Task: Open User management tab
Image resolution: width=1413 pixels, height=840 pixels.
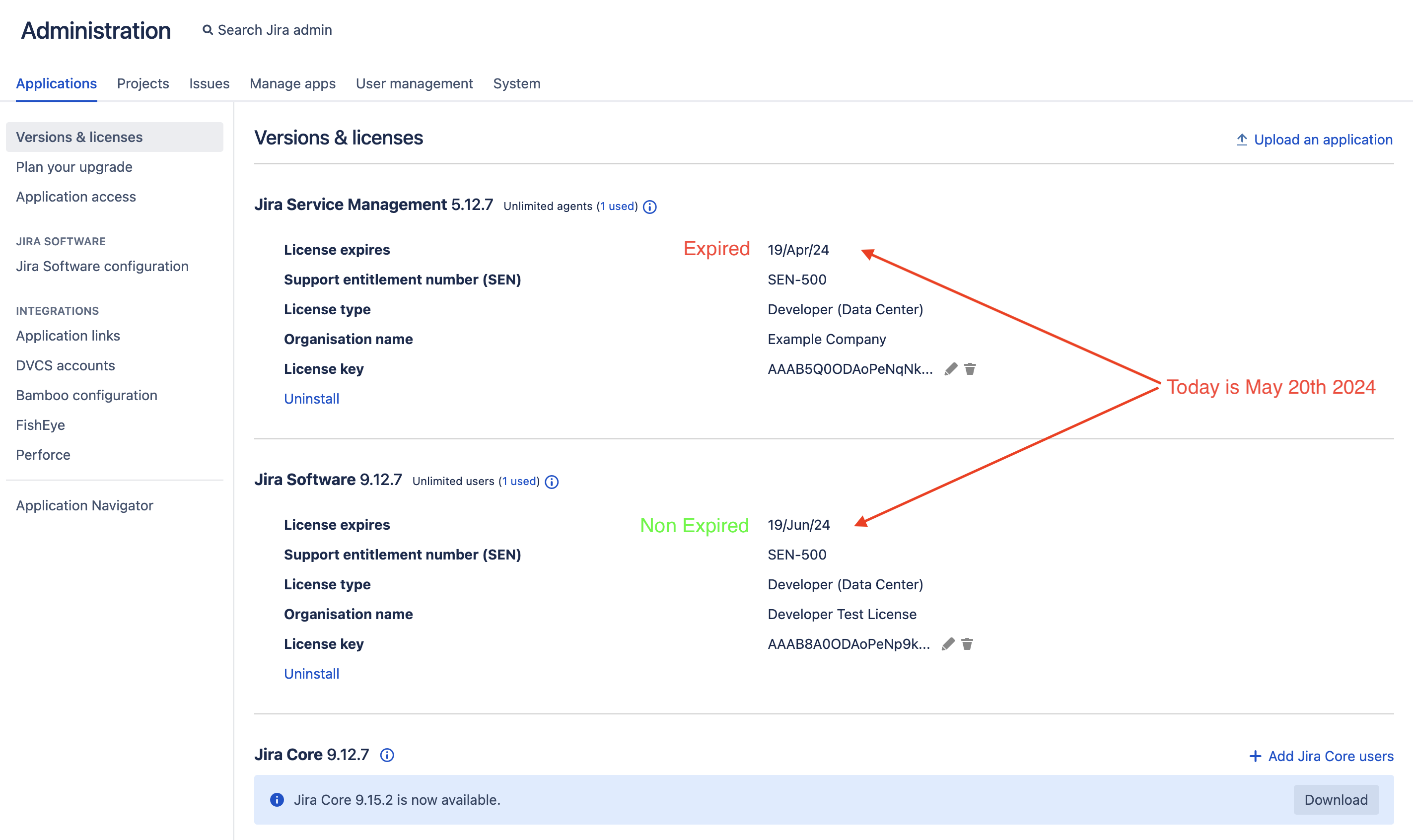Action: coord(414,84)
